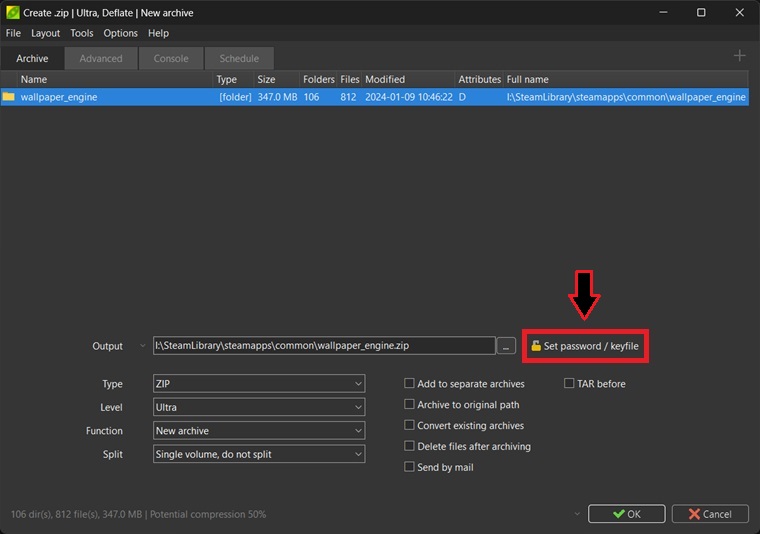Sort by the Type column header
This screenshot has height=534, width=760.
[x=233, y=79]
